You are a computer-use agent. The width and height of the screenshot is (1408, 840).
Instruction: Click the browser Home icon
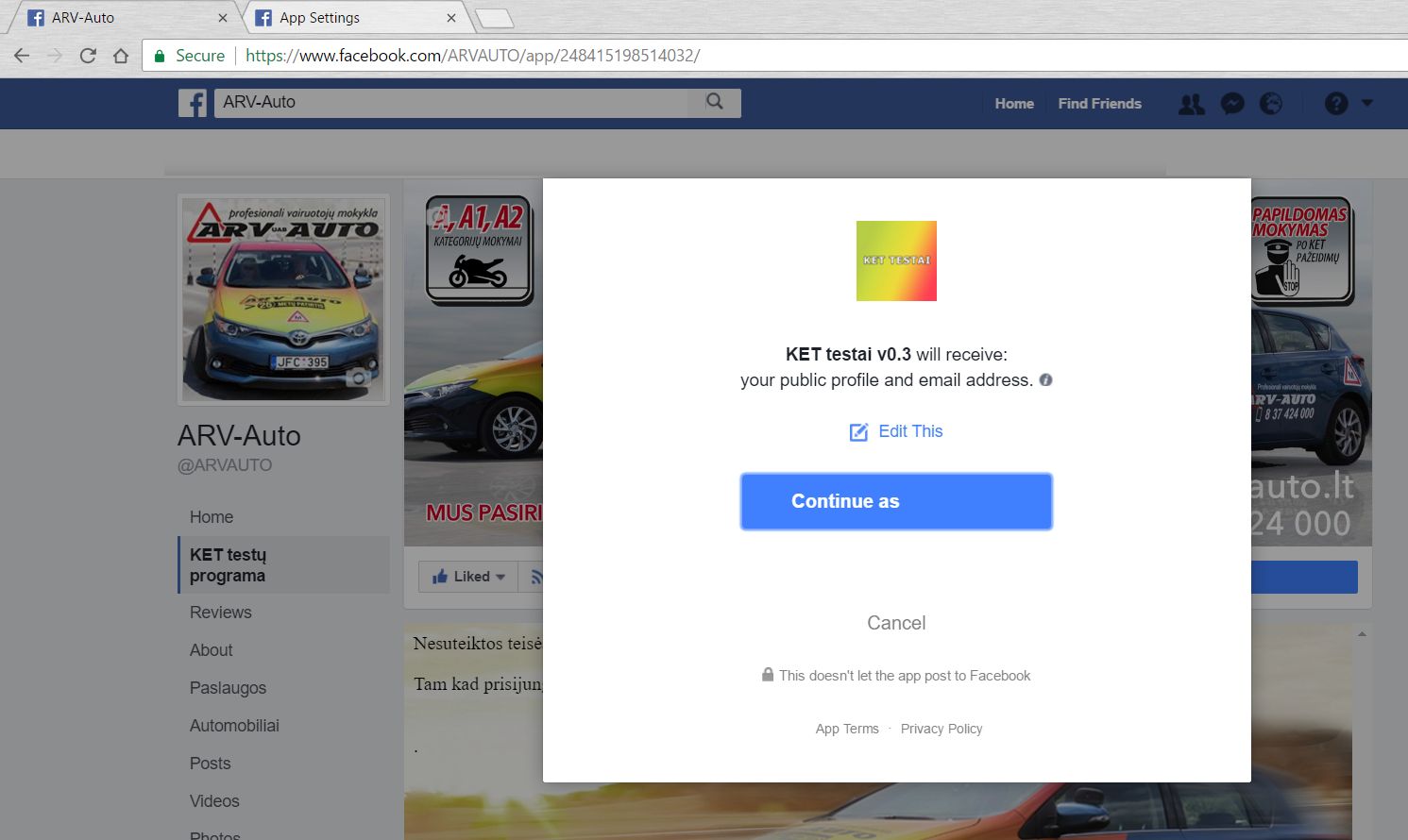tap(121, 56)
